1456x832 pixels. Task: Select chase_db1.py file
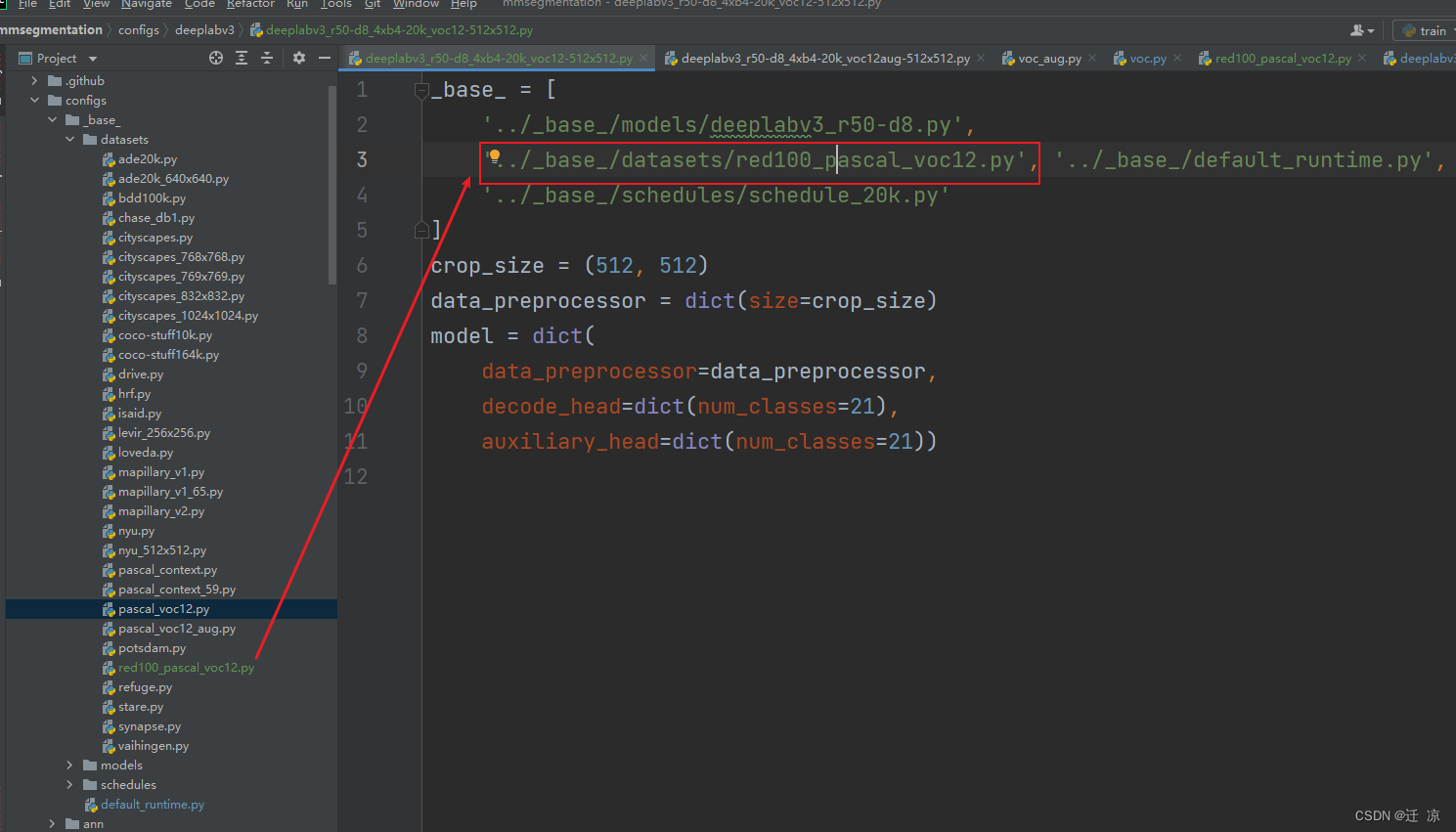[156, 218]
